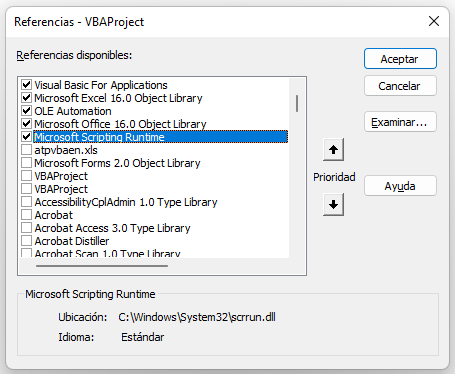Select AccessibilityCplAdmin 1.0 Type Library entry

coord(126,202)
